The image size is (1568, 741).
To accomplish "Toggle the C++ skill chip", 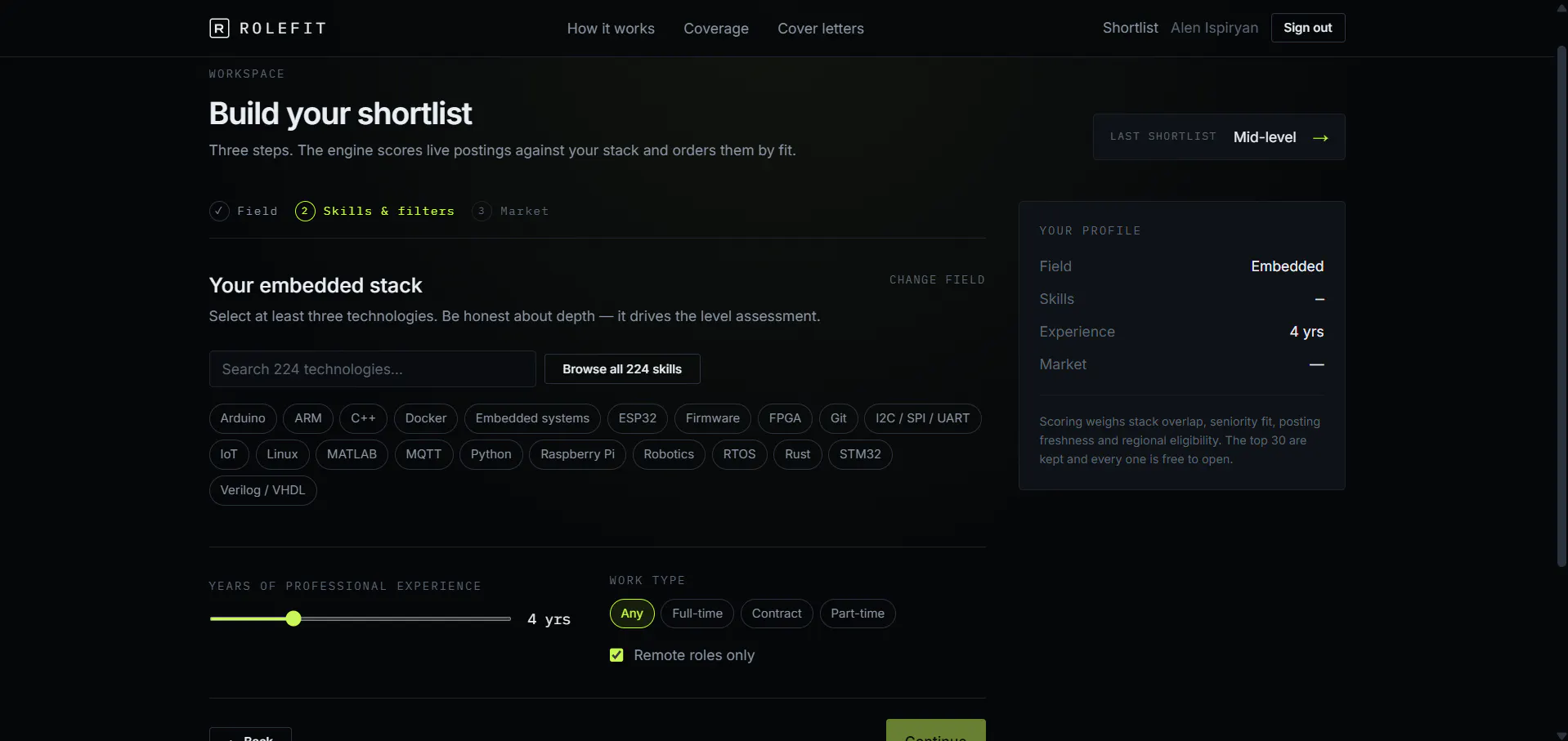I will [363, 418].
